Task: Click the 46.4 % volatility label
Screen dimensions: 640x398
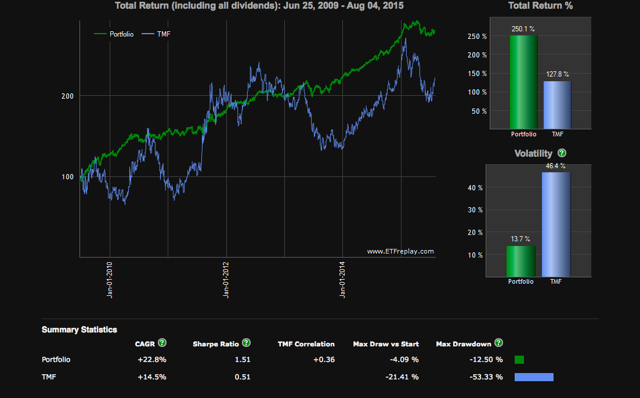Action: (556, 166)
